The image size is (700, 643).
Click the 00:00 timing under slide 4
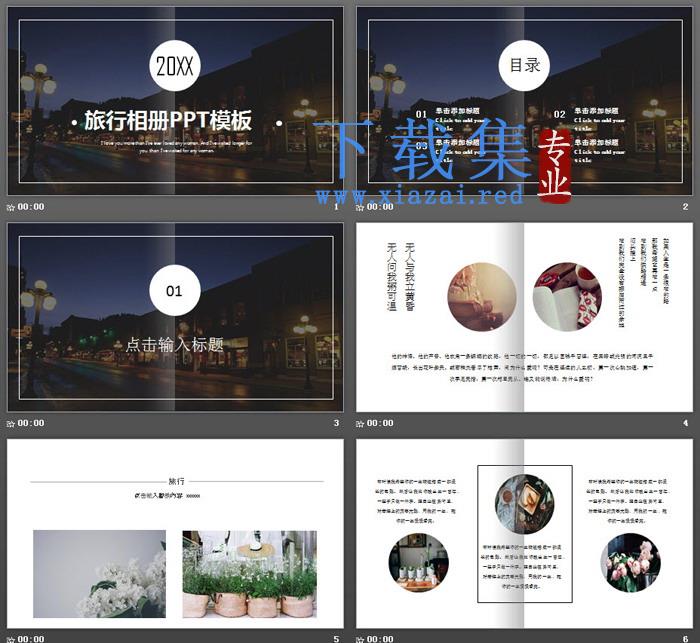pos(380,423)
